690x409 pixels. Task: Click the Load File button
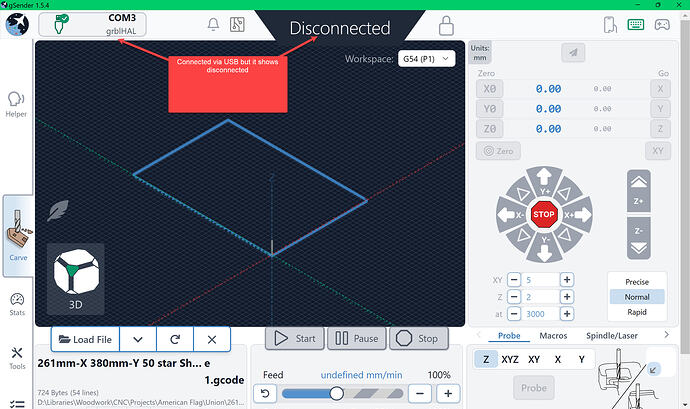coord(85,339)
